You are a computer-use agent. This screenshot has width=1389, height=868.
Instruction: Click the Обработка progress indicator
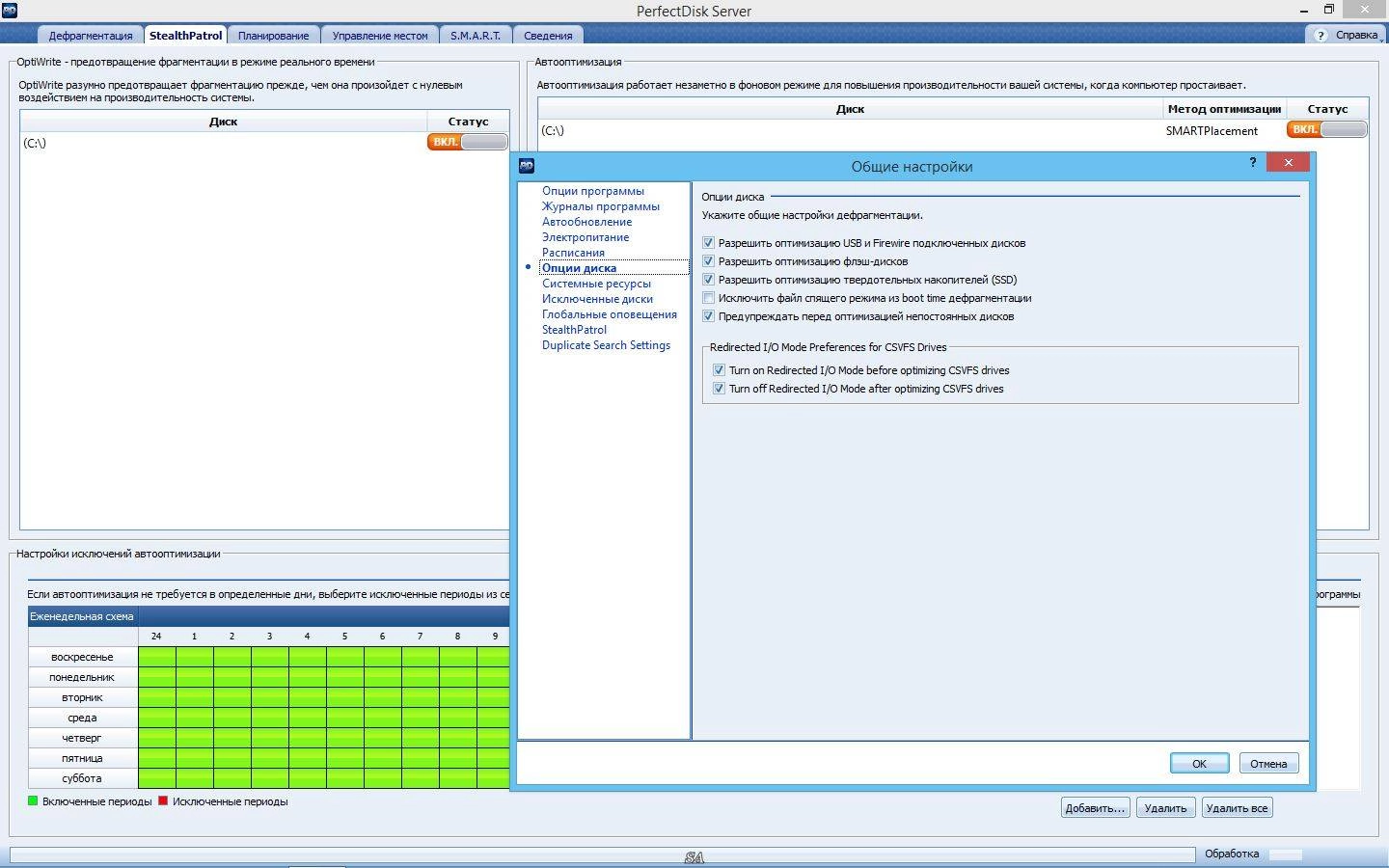pos(1285,854)
